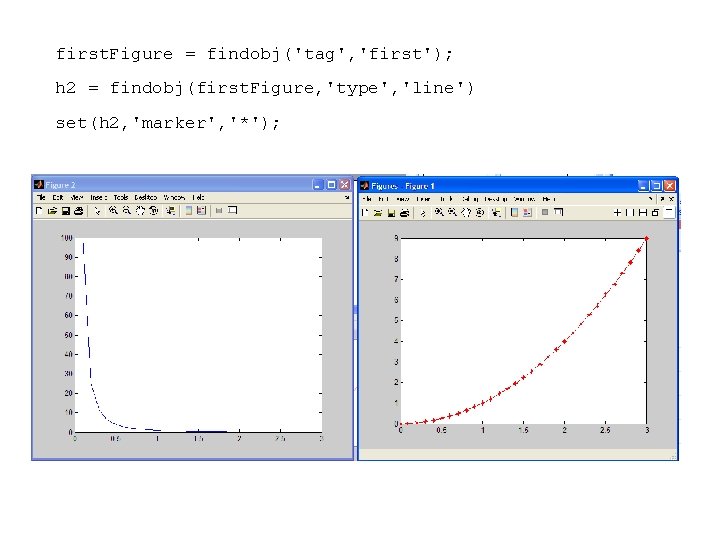The width and height of the screenshot is (720, 540).
Task: Click Show Plot Tools icon in Figure 2
Action: pos(233,210)
